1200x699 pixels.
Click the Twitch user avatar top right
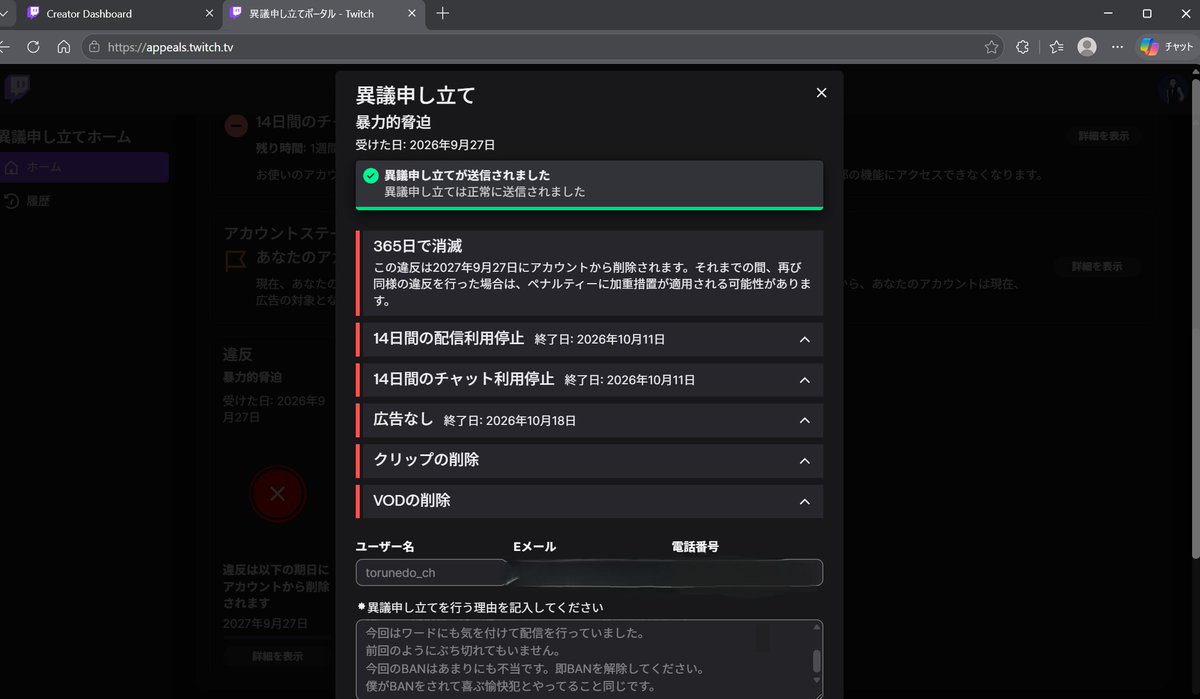1172,90
